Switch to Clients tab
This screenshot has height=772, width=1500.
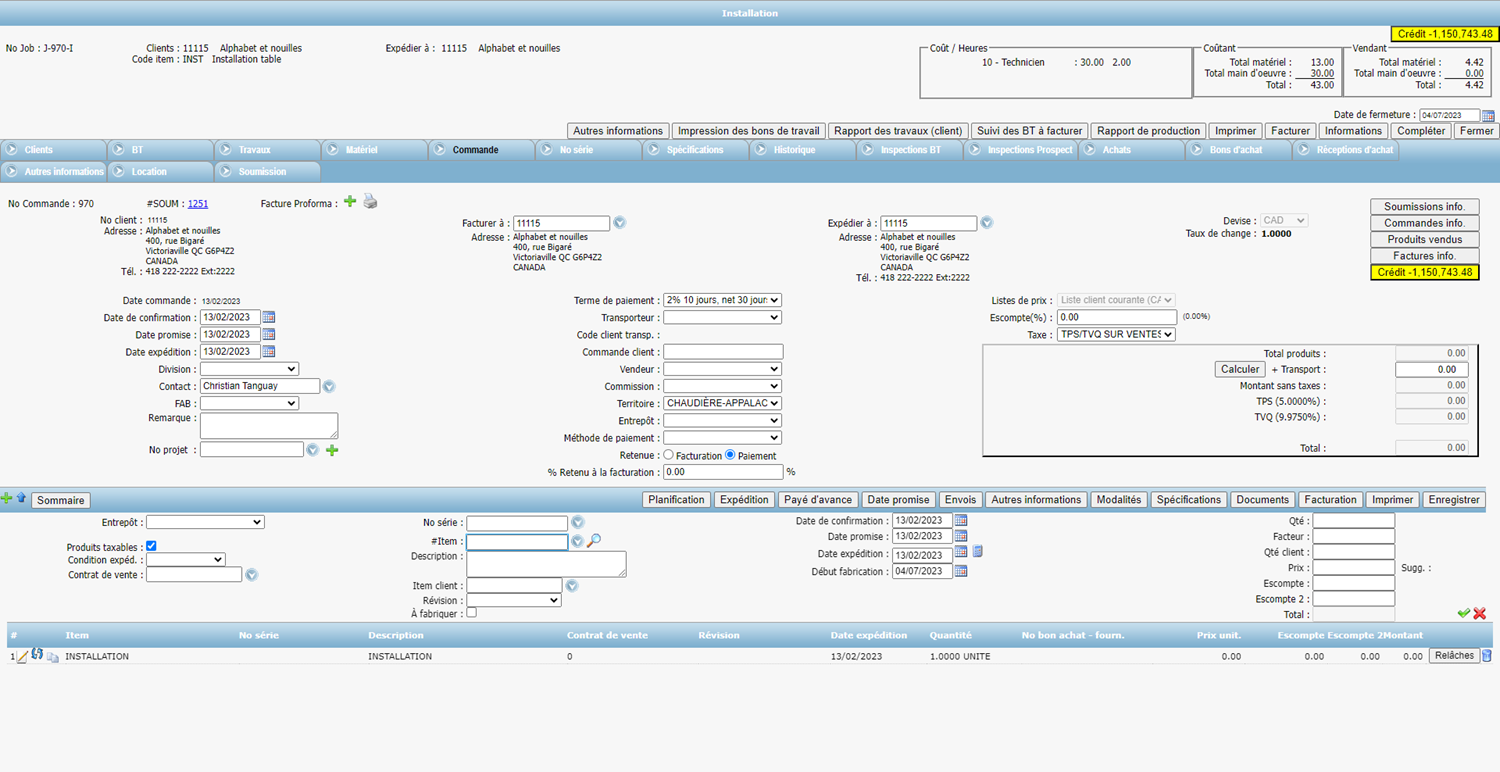pyautogui.click(x=53, y=150)
